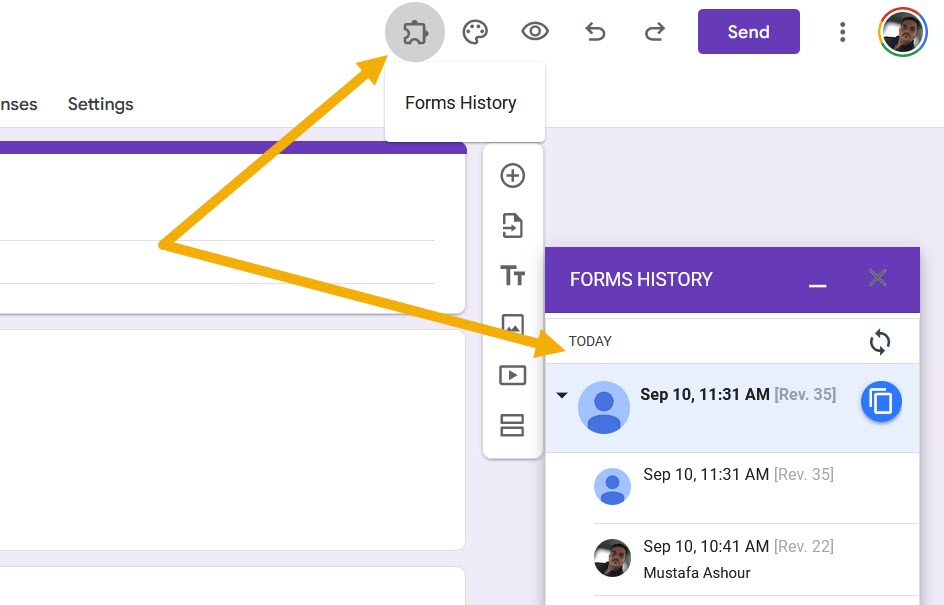Open the Customize Theme palette icon
Screen dimensions: 944x605
click(475, 31)
